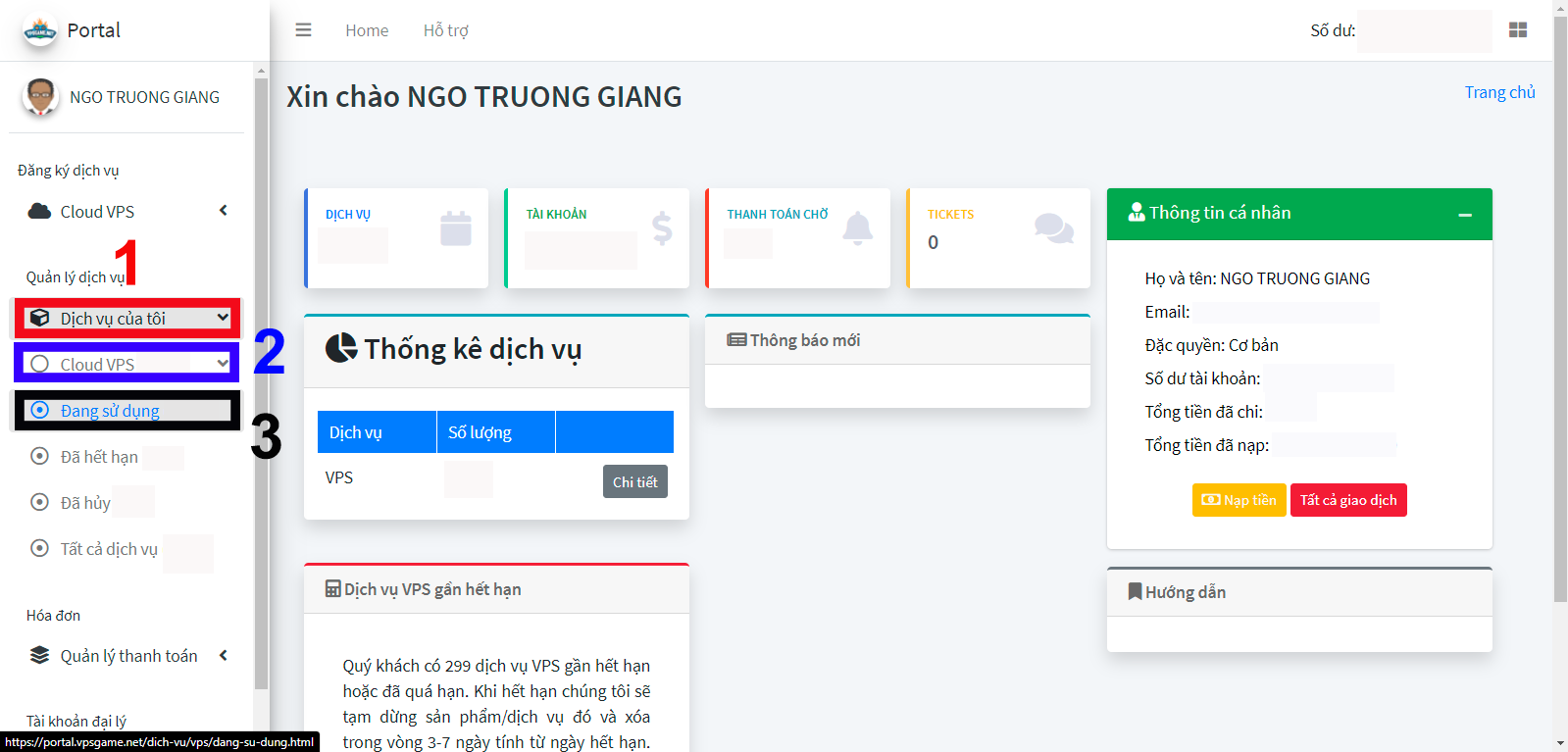
Task: Click the chat bubbles icon in Tickets card
Action: [1053, 228]
